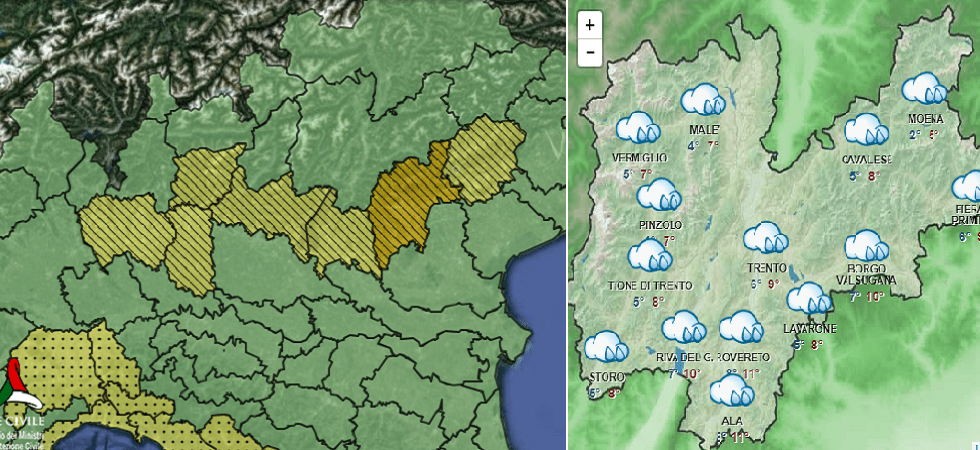Select the Malè weather forecast icon

(703, 99)
